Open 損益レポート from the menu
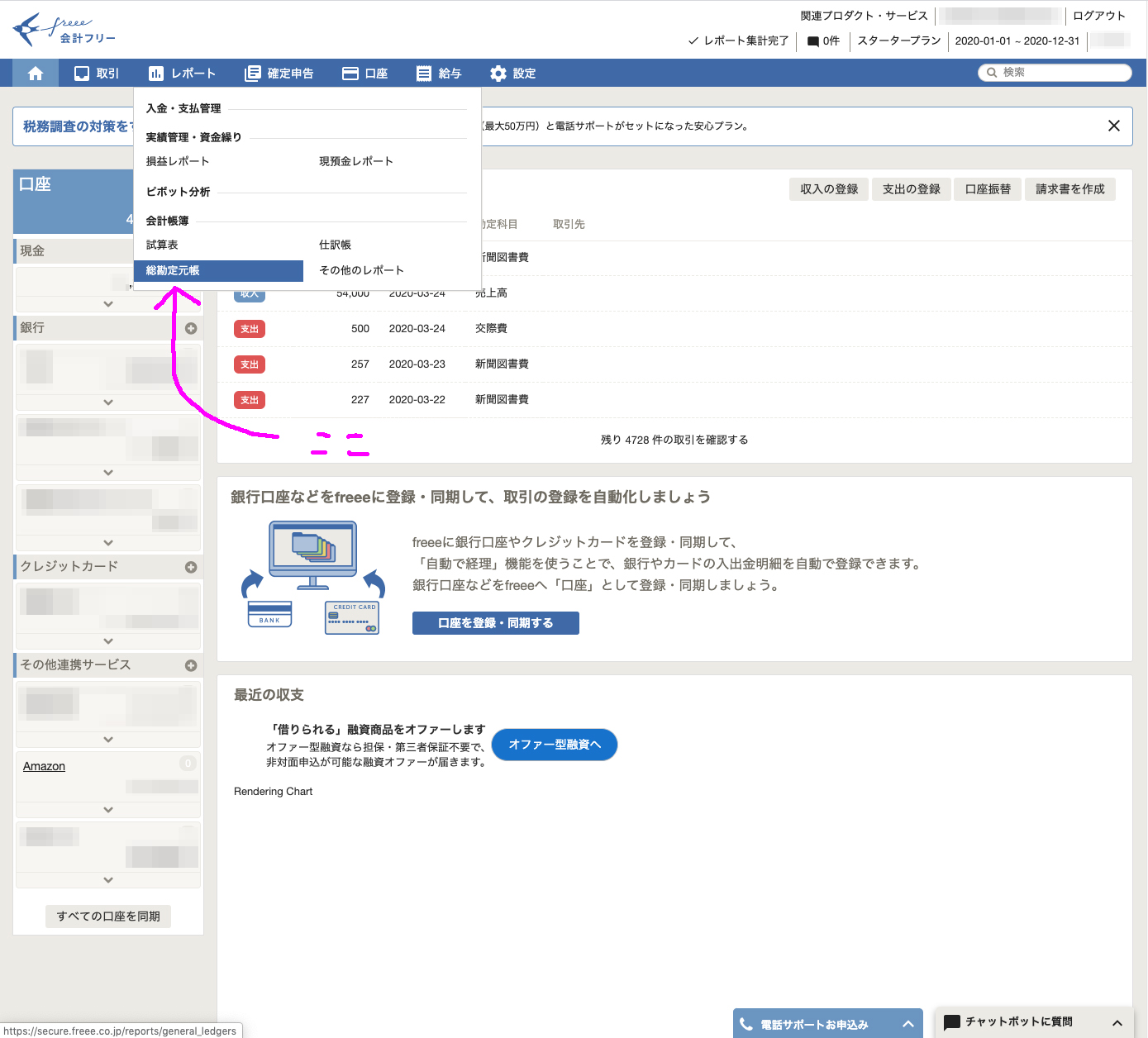The width and height of the screenshot is (1148, 1038). point(178,161)
